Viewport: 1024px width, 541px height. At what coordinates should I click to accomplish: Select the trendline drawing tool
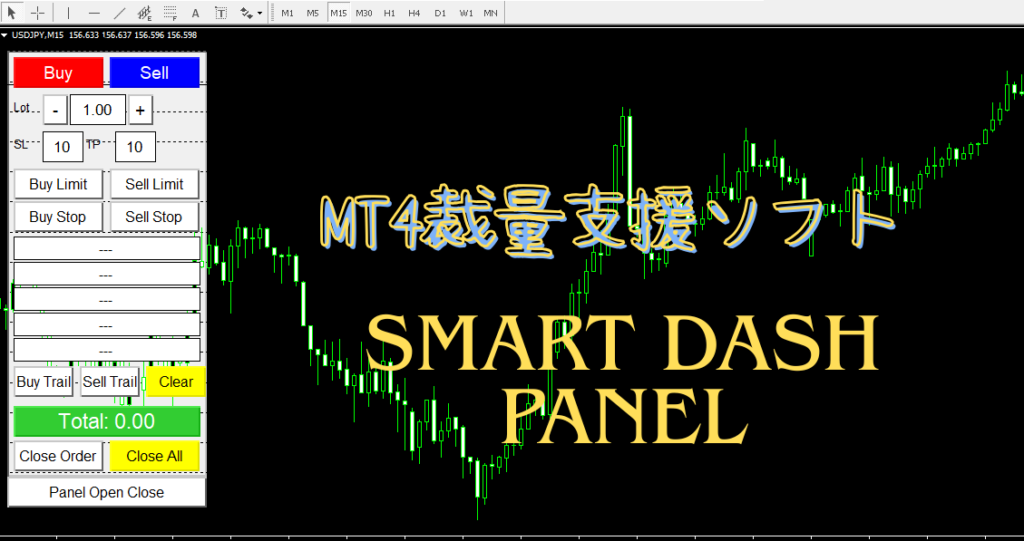click(x=120, y=13)
